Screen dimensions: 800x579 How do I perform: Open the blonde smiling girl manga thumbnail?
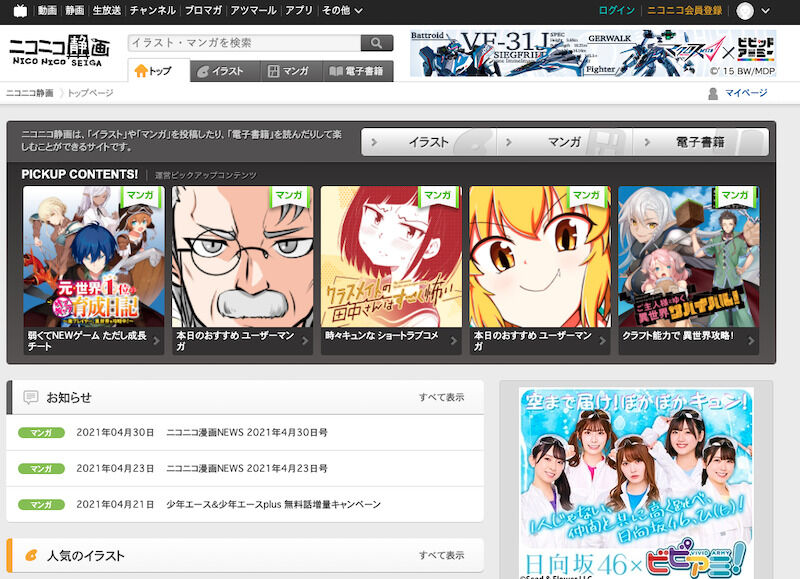(540, 257)
